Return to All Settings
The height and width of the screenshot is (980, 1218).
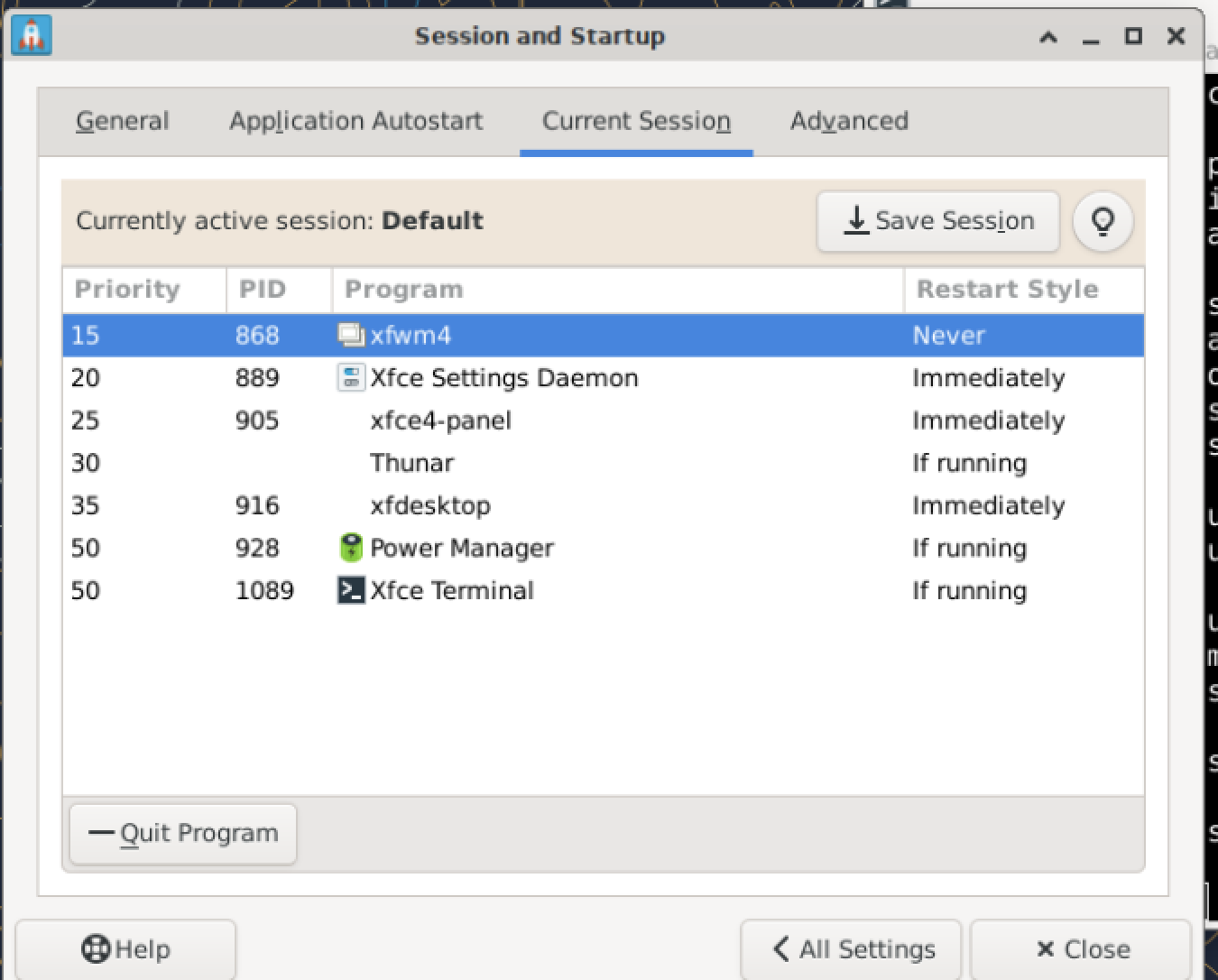click(x=851, y=949)
